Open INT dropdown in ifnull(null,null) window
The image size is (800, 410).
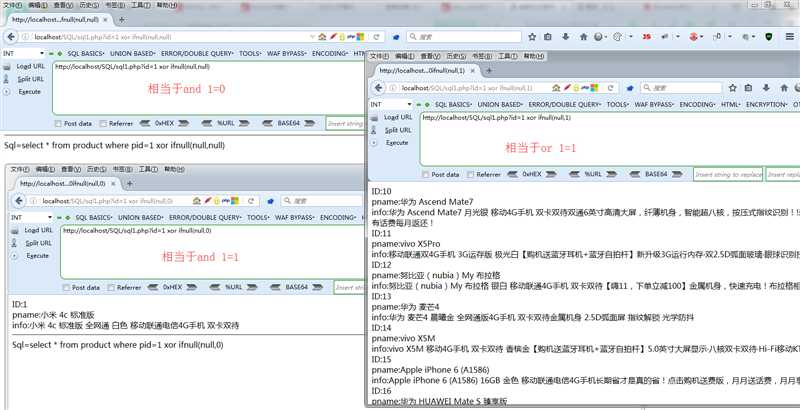pos(23,53)
